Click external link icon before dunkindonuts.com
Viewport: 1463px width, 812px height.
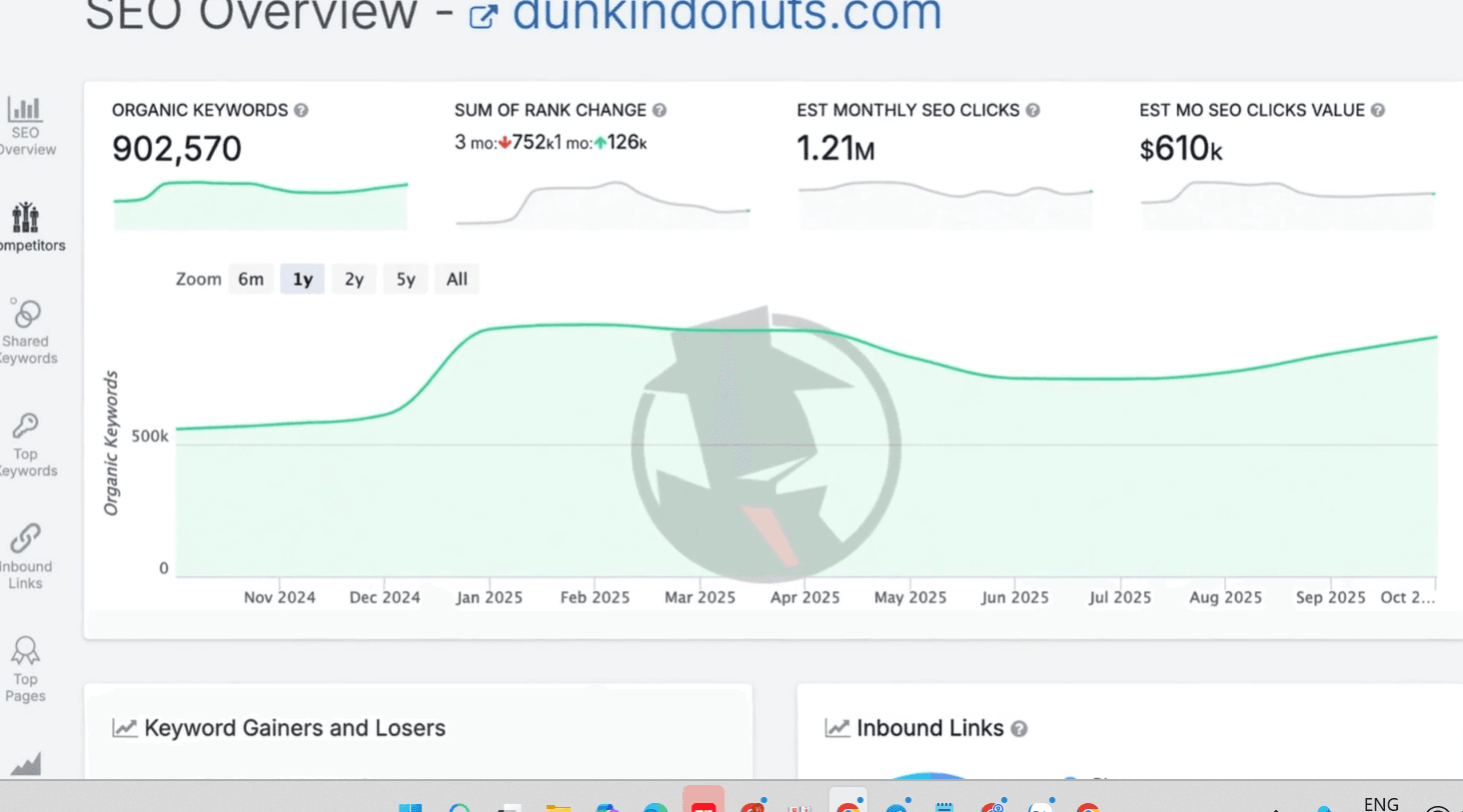(483, 16)
